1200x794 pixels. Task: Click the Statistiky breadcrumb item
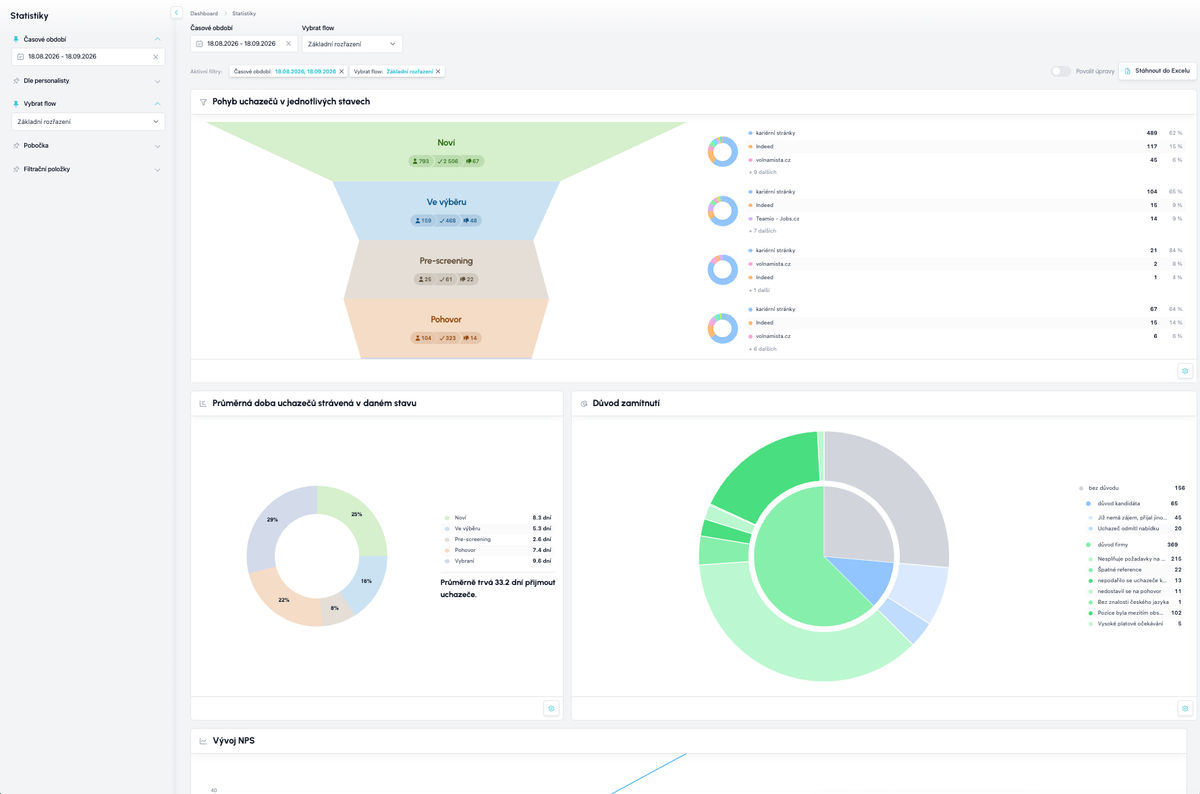[x=244, y=13]
